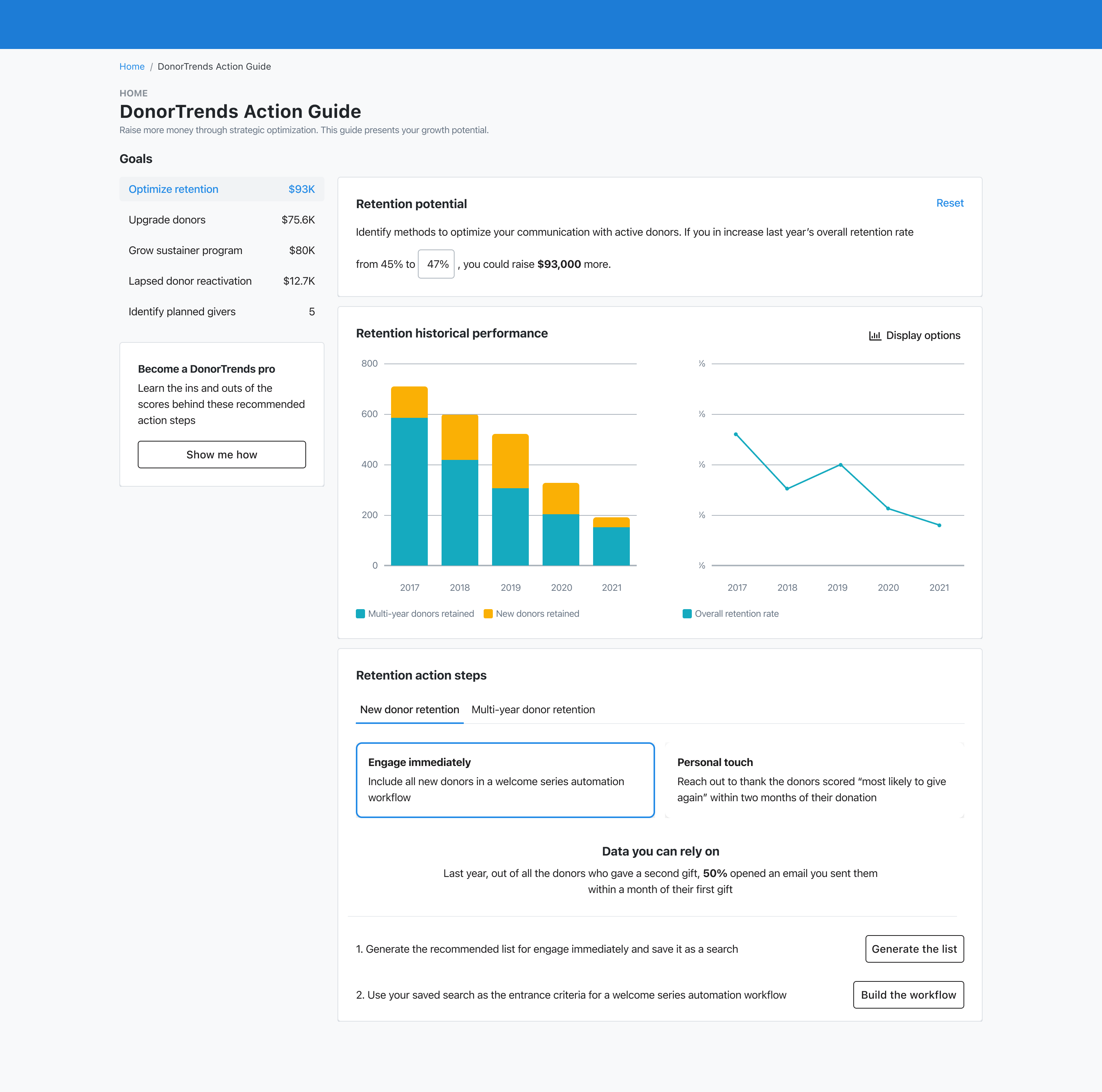Select Identify planned givers goal
The width and height of the screenshot is (1102, 1092).
221,312
